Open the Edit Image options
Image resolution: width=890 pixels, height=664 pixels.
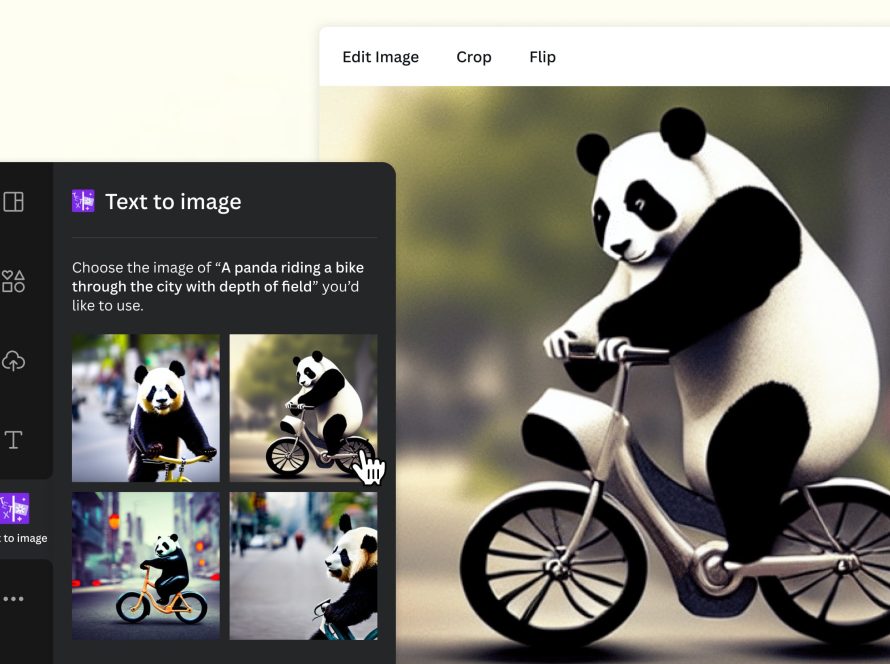(380, 57)
